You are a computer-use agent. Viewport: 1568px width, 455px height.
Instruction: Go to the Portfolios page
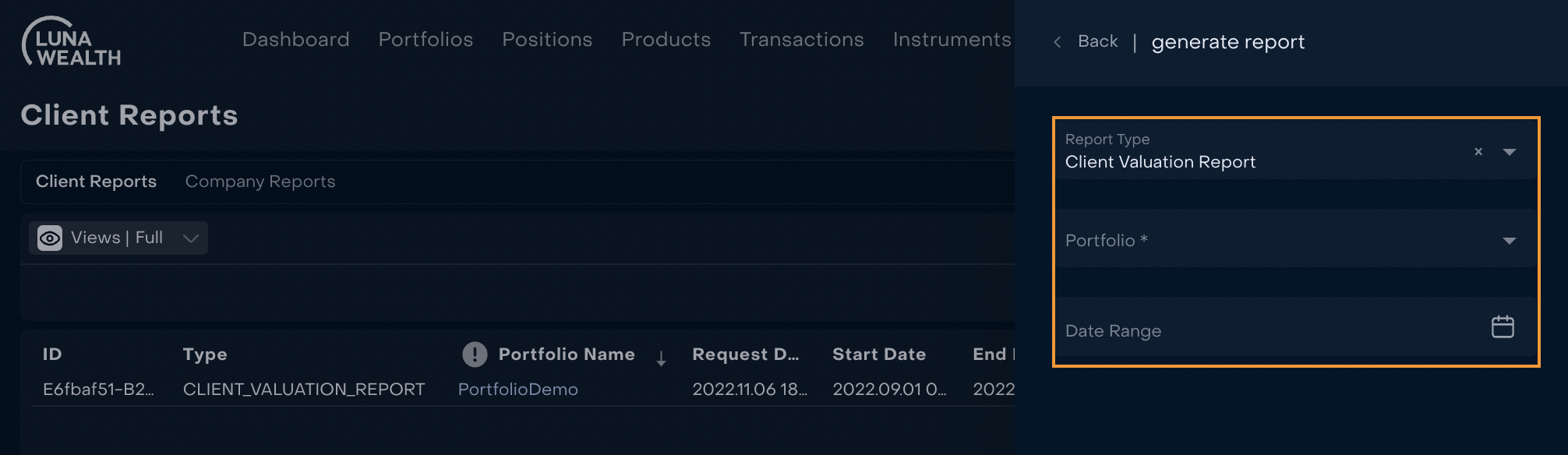(426, 40)
